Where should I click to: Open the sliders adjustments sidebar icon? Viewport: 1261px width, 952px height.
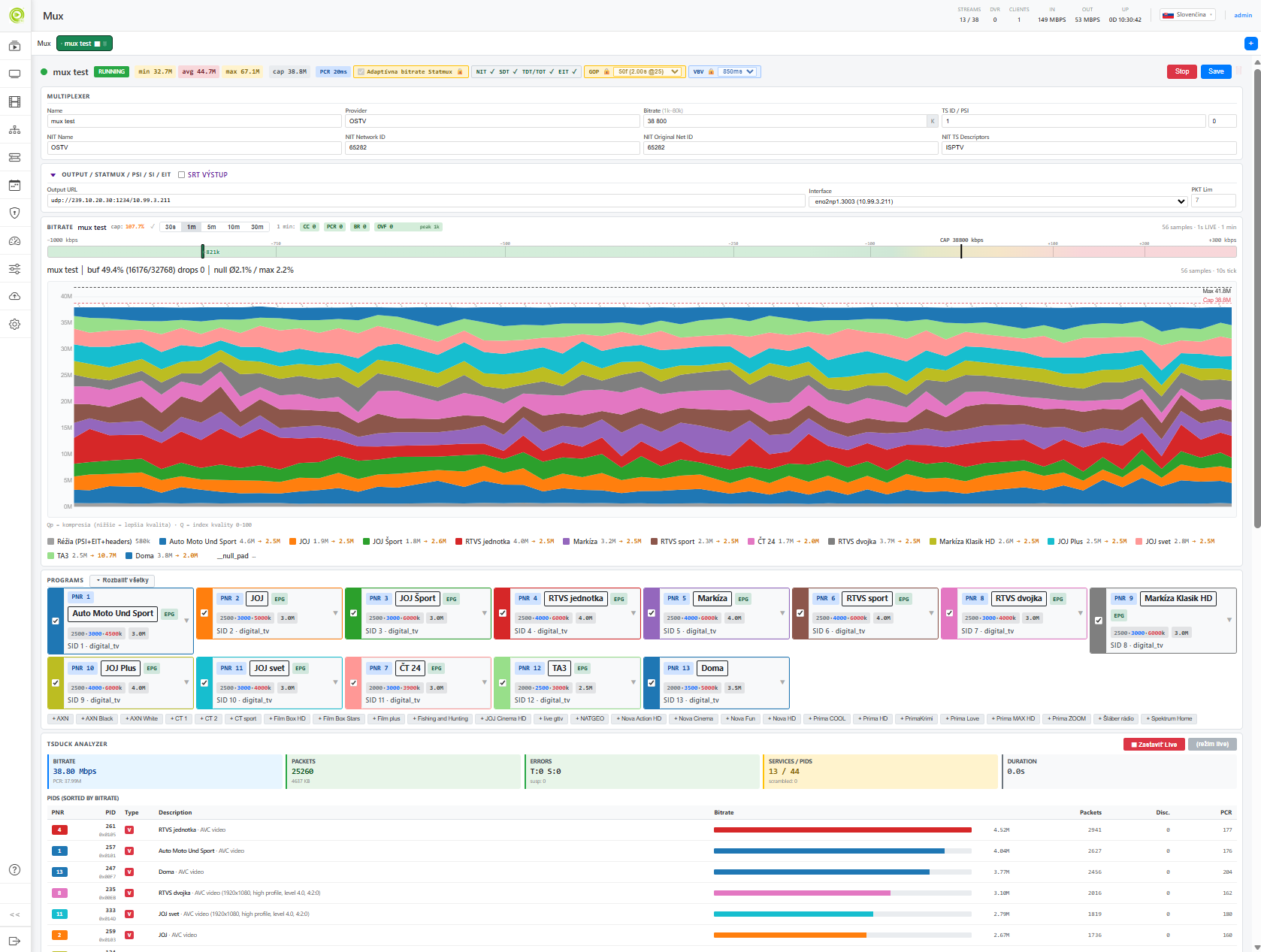[x=14, y=269]
